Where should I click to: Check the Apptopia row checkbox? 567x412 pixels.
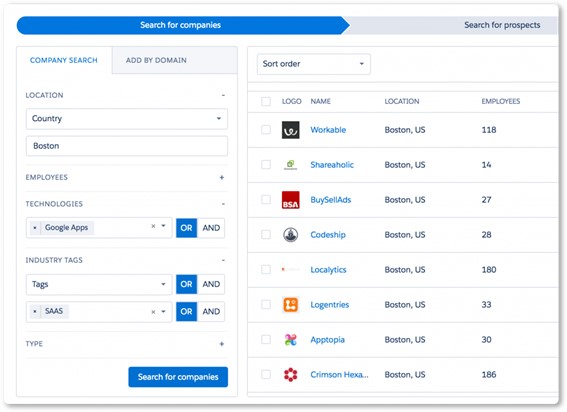point(266,339)
